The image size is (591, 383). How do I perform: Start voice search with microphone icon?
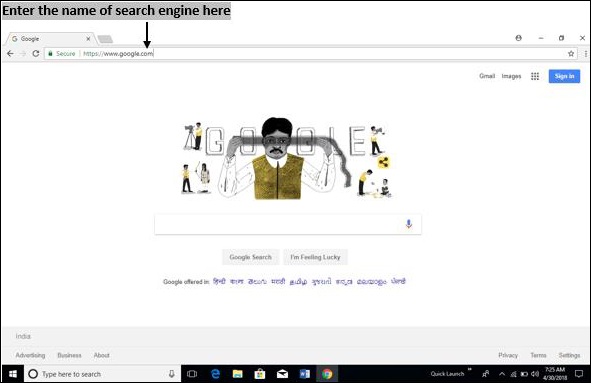[409, 224]
